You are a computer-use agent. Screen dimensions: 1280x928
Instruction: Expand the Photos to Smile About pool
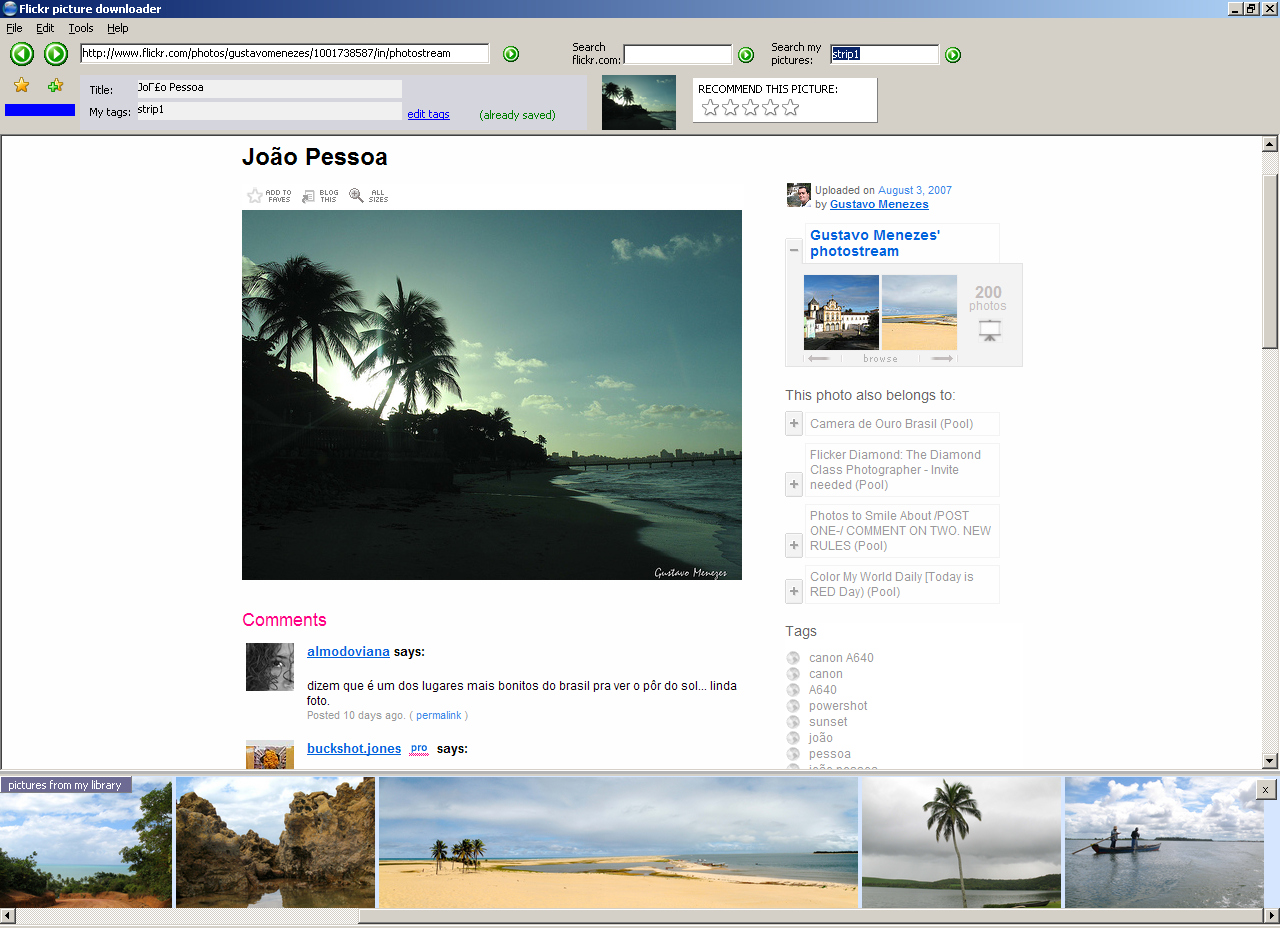[x=793, y=545]
